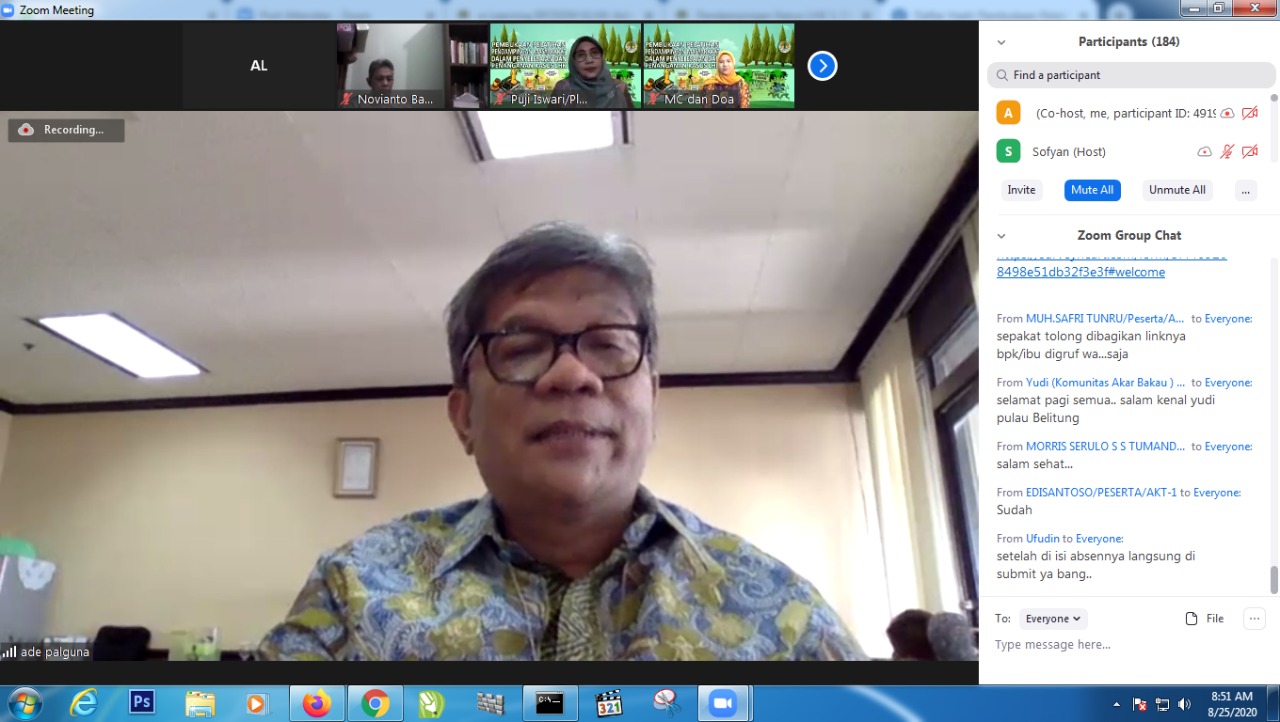Viewport: 1280px width, 722px height.
Task: Open Photoshop from the taskbar
Action: 142,703
